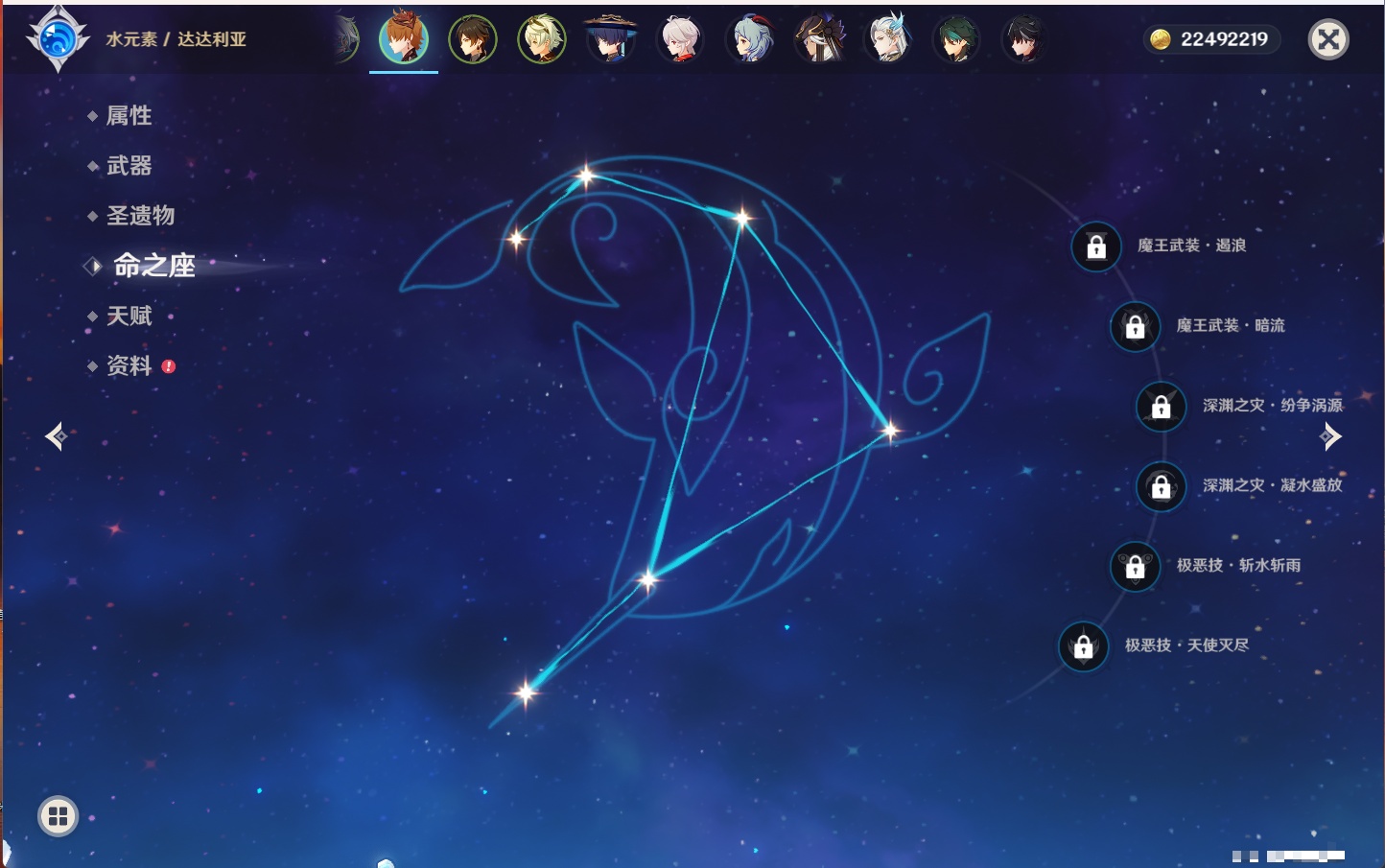Click the 深渊之灾·纷争涡源 label
The image size is (1385, 868).
point(1273,405)
